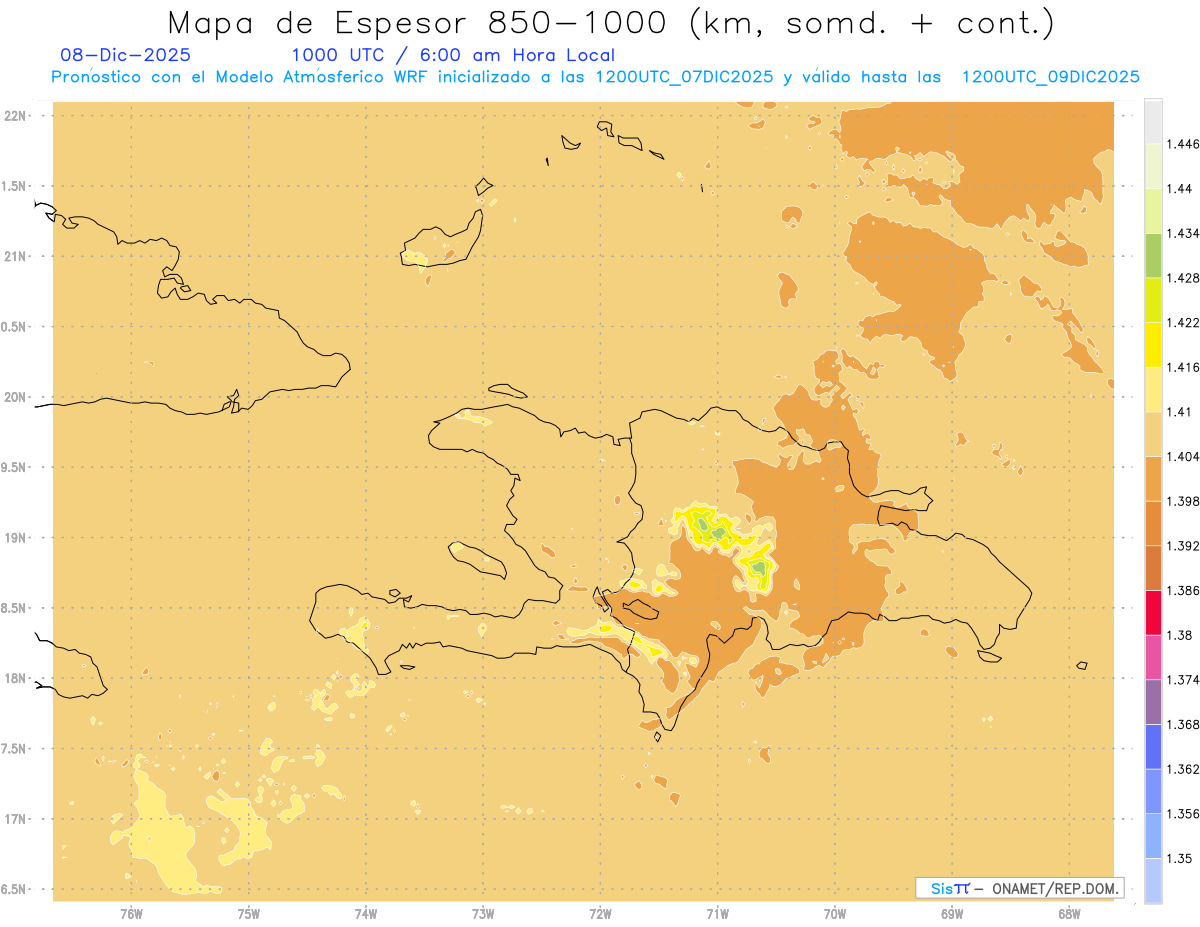Screen dimensions: 1200x927
Task: Click the purple colorbar segment between 1.368 and 1.374
Action: tap(1153, 702)
